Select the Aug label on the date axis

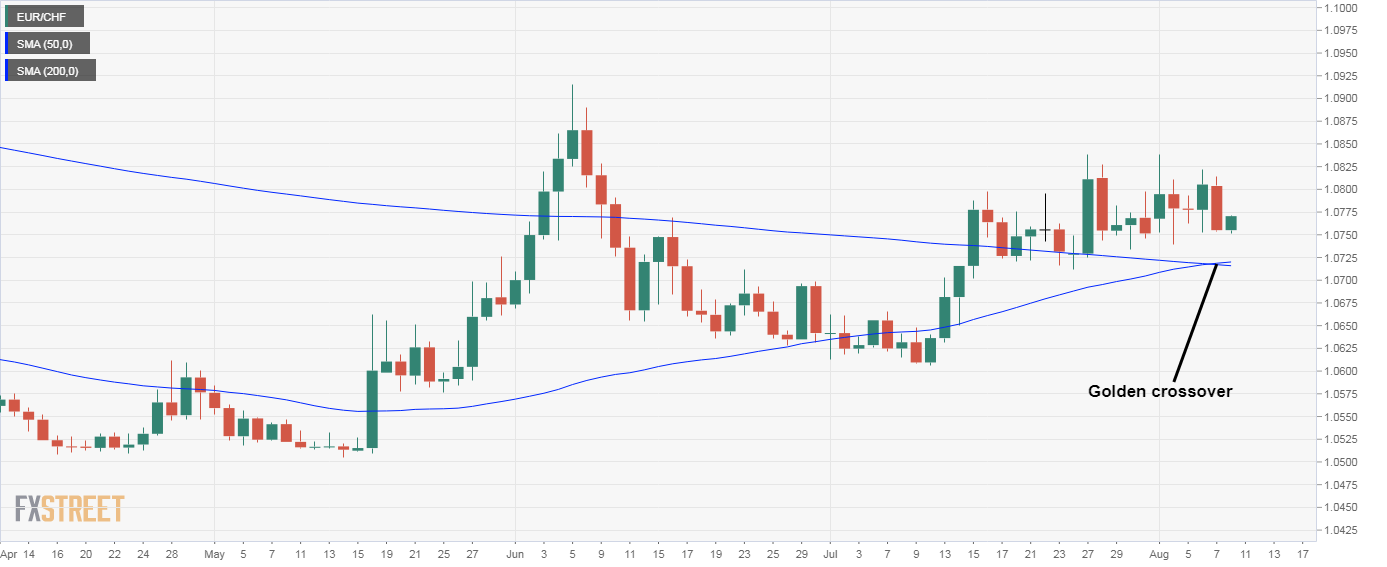click(x=1158, y=551)
